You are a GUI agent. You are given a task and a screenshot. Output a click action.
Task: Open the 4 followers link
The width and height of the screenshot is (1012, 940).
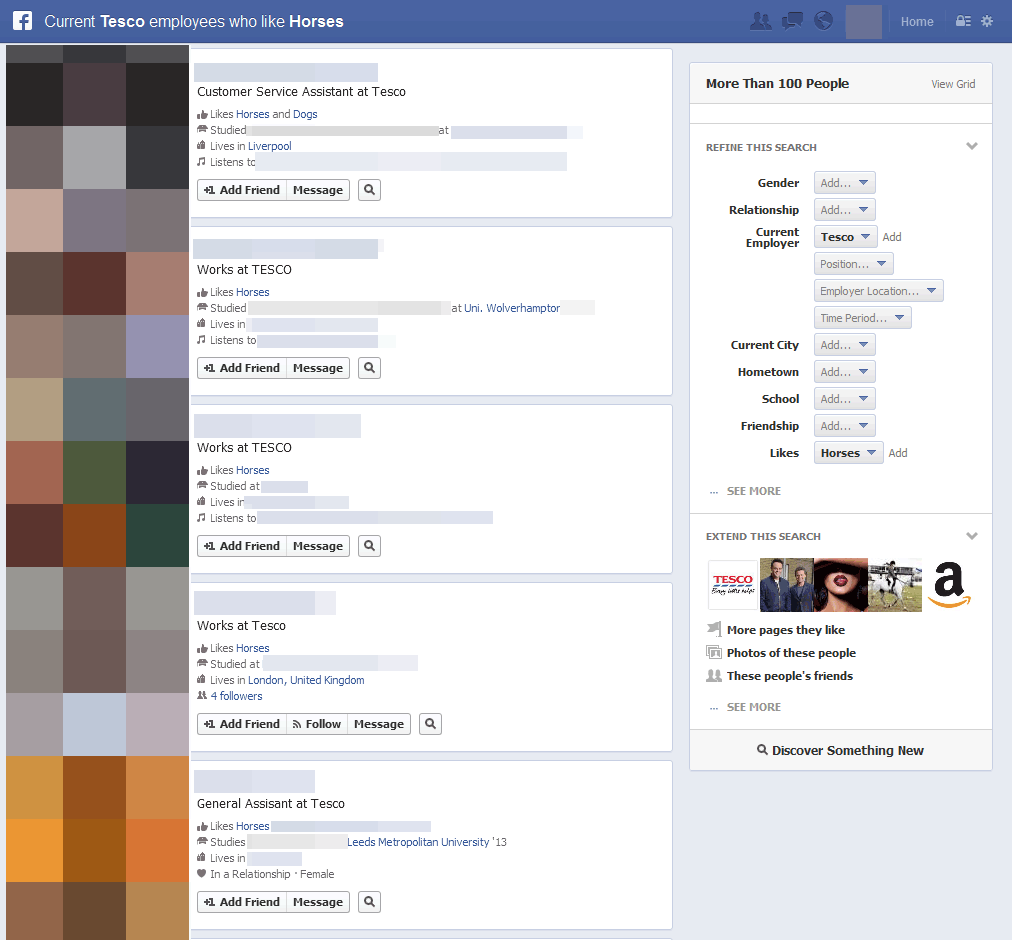(x=236, y=696)
